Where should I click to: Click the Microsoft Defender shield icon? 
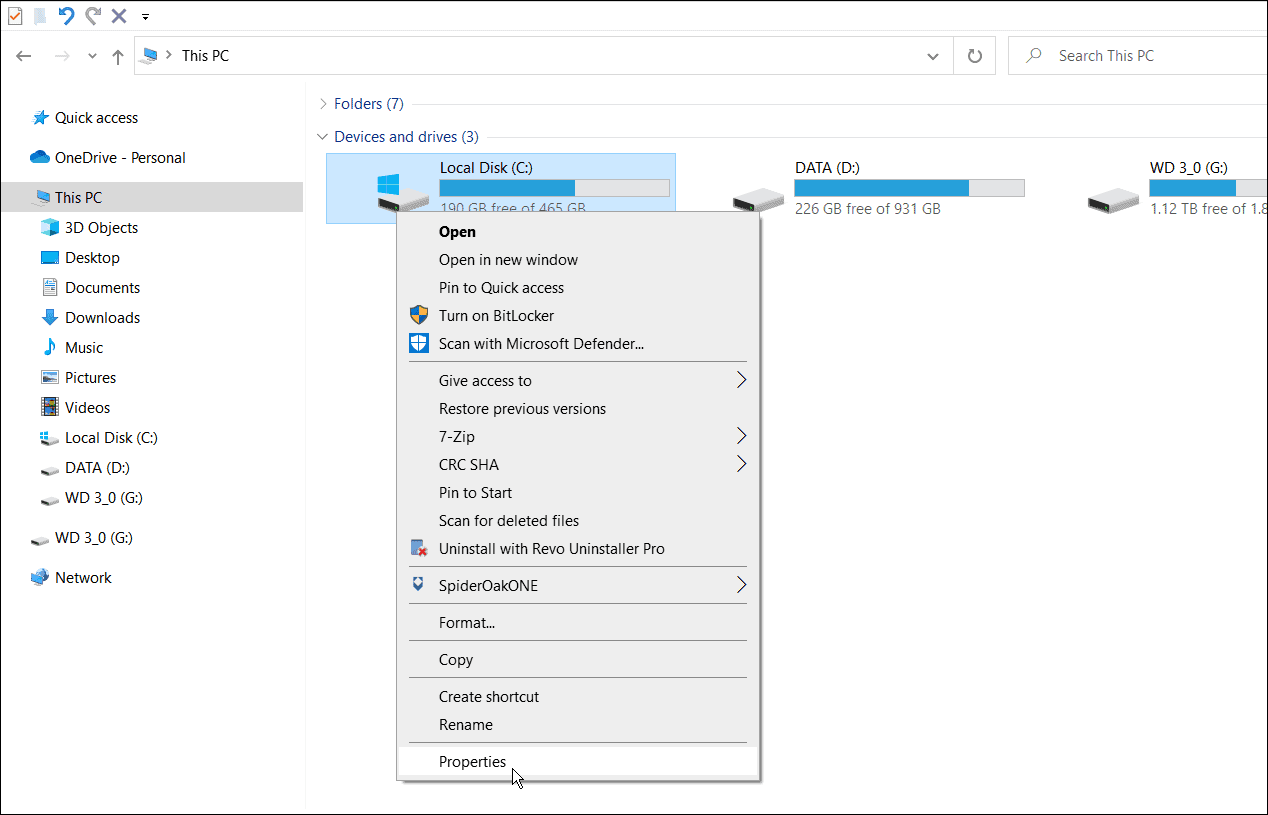click(418, 343)
